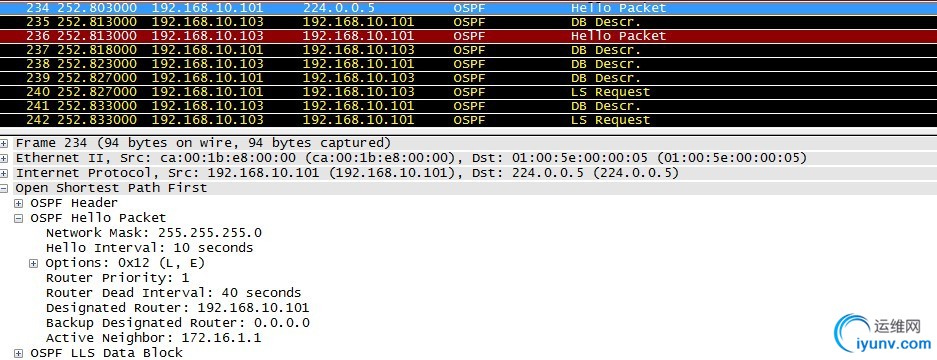Select packet 239 DB Descr. row

468,78
